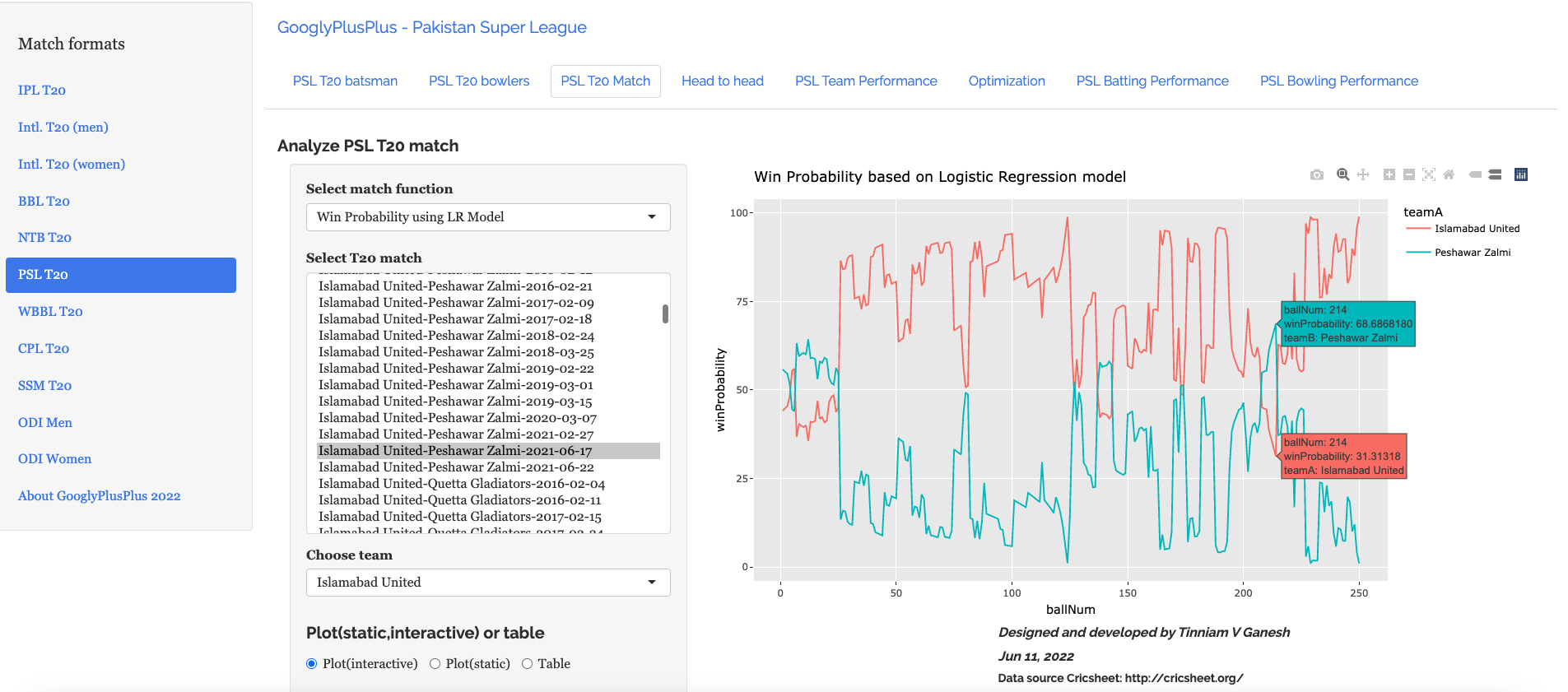This screenshot has width=1568, height=692.
Task: Click the Zoom in plus icon
Action: tap(1389, 174)
